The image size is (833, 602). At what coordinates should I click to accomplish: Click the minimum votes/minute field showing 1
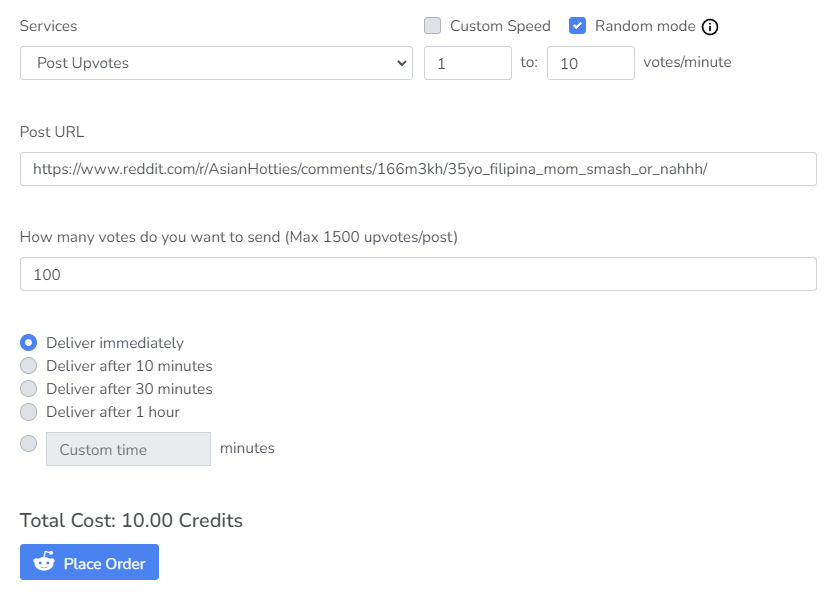468,63
